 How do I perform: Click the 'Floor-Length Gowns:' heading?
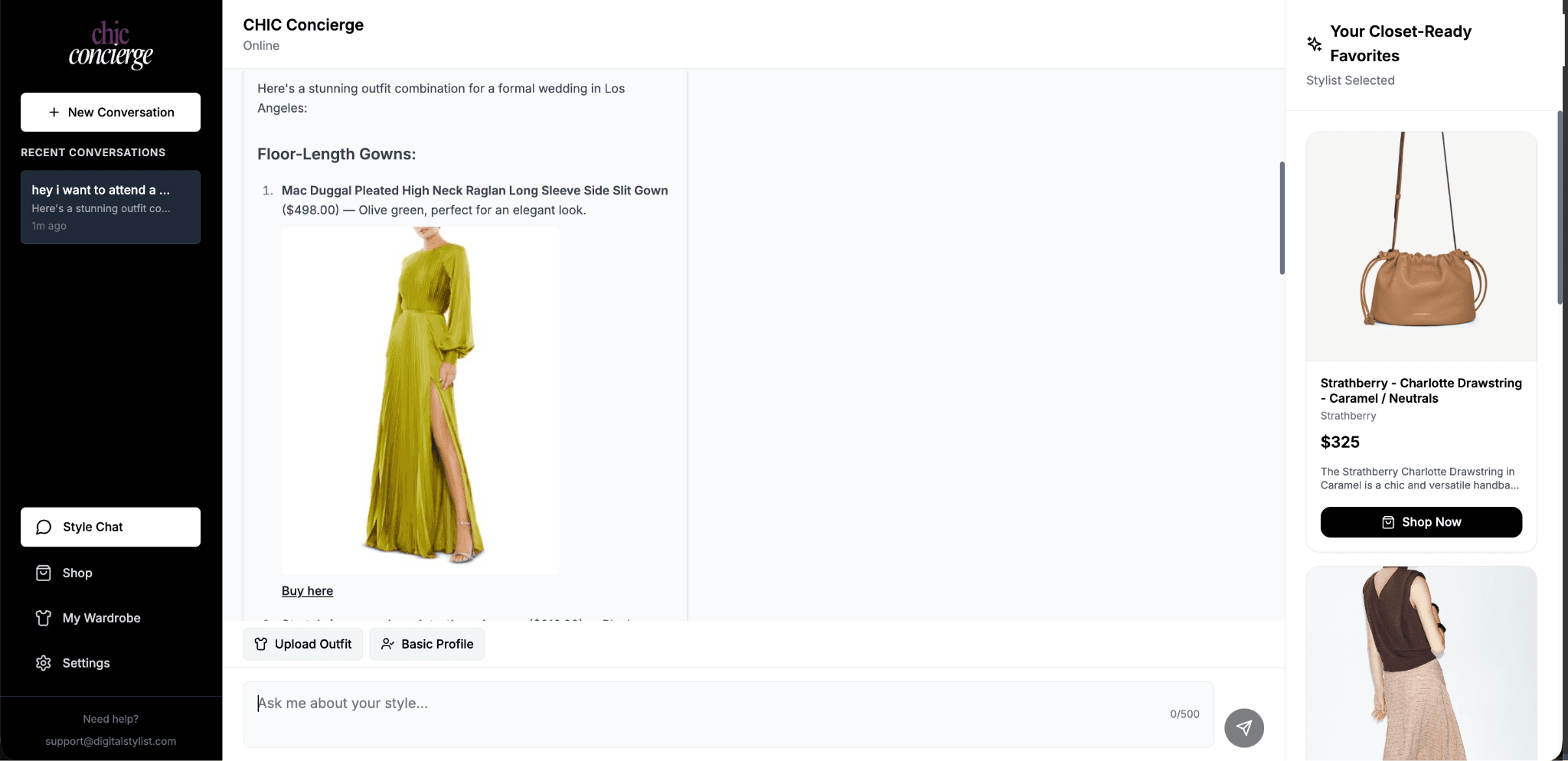point(337,154)
